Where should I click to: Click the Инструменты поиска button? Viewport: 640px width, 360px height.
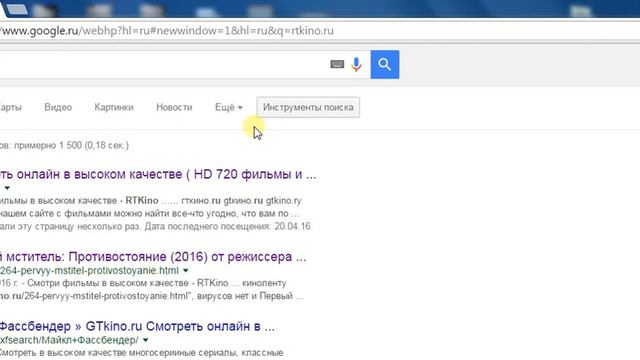308,107
